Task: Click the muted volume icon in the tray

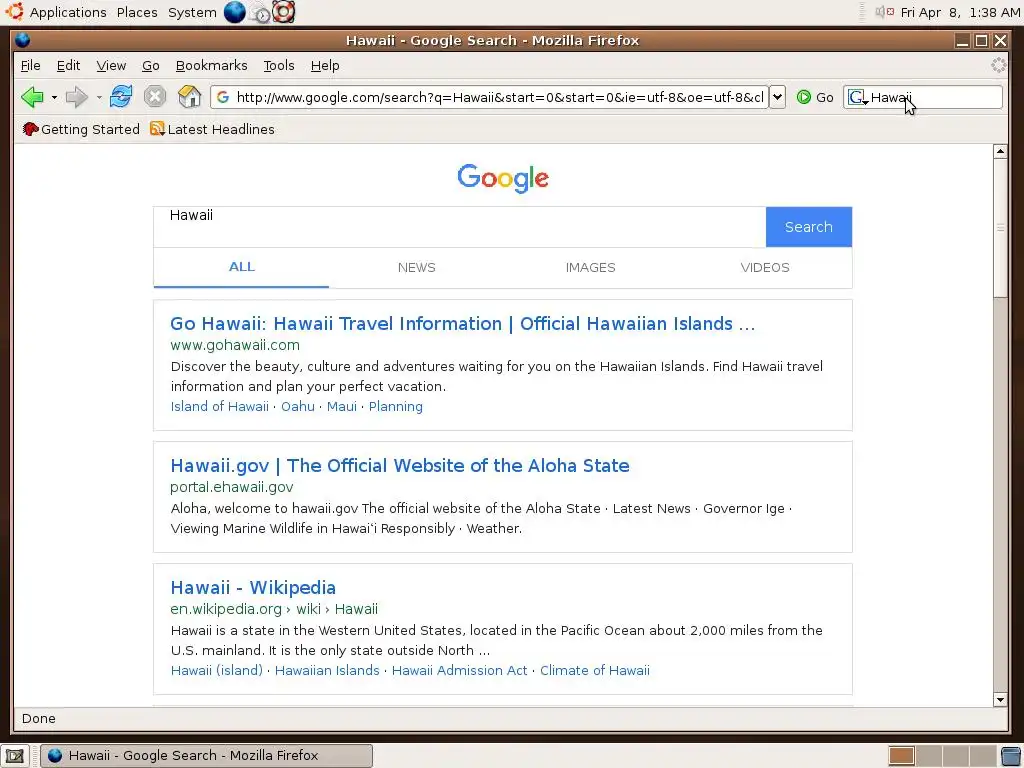Action: [x=884, y=12]
